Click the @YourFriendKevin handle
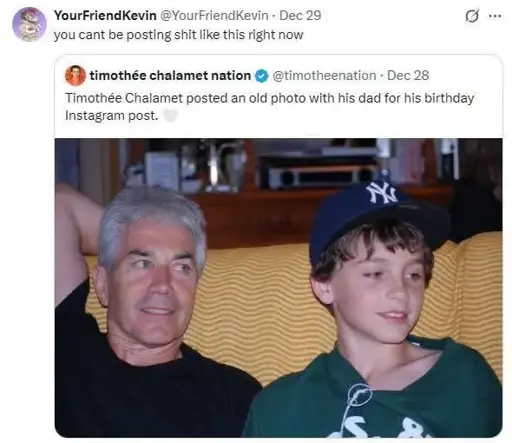The width and height of the screenshot is (512, 443). coord(214,15)
